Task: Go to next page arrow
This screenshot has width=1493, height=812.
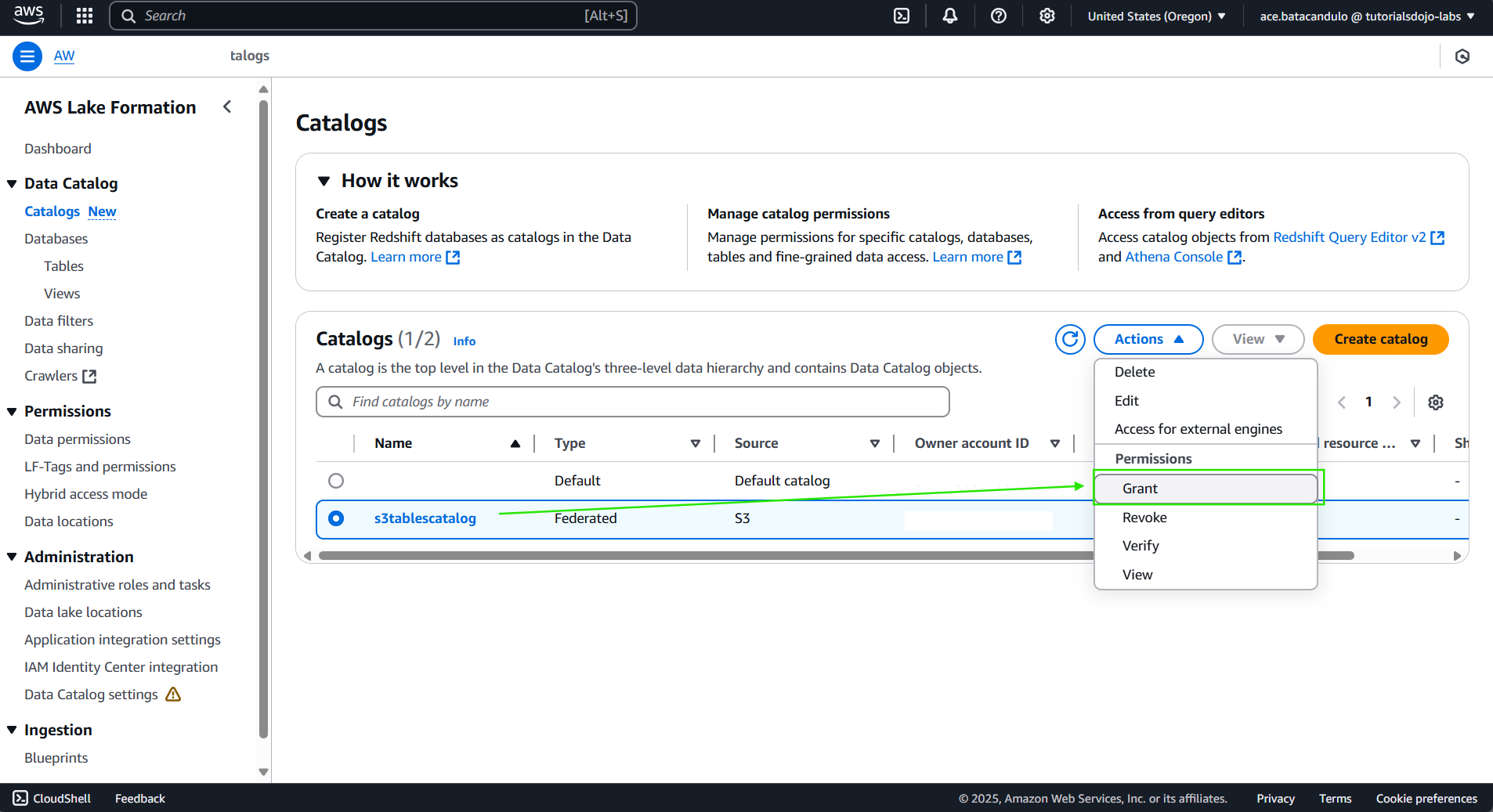Action: click(1397, 402)
